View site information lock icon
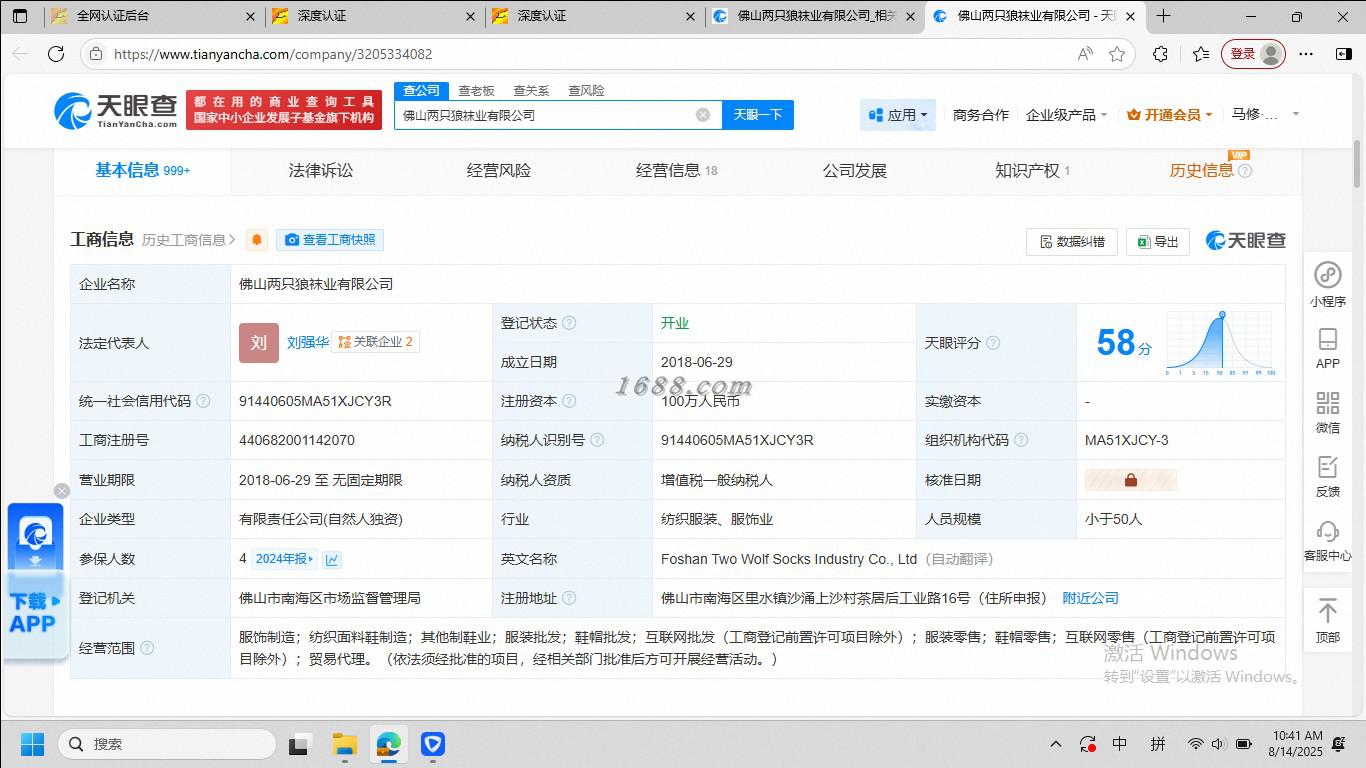The height and width of the screenshot is (768, 1366). pyautogui.click(x=95, y=54)
